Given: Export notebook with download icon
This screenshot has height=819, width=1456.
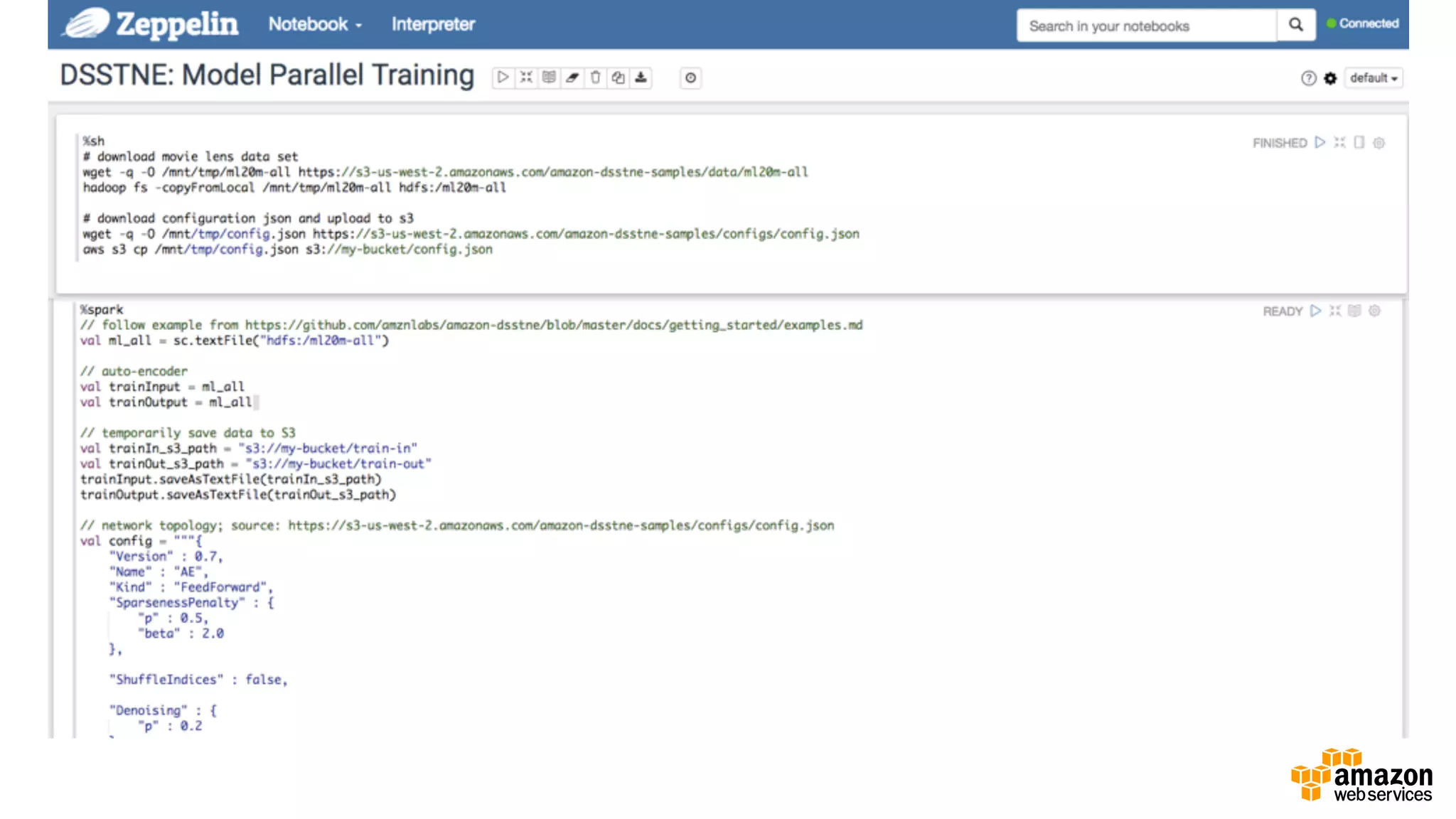Looking at the screenshot, I should [641, 77].
